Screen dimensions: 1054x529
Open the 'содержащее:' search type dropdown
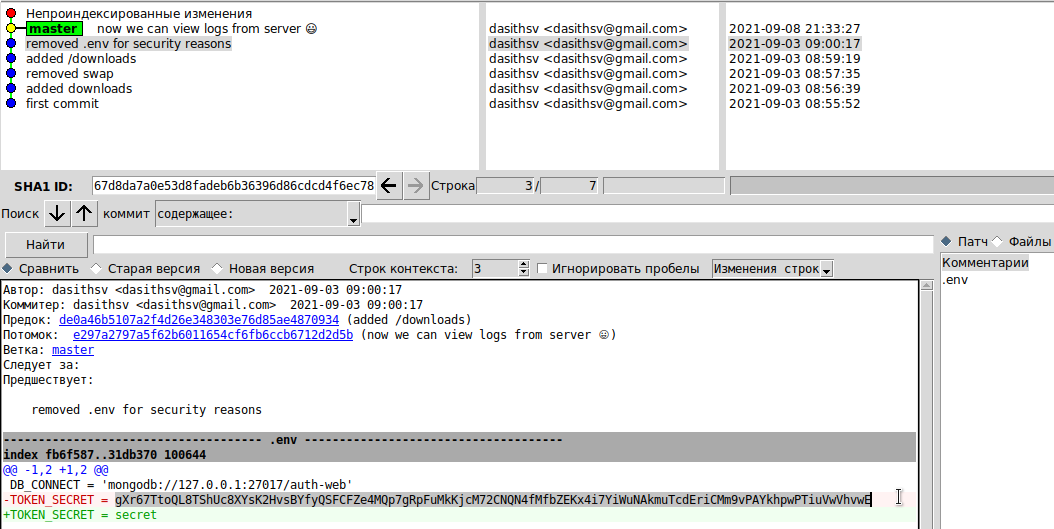(352, 215)
